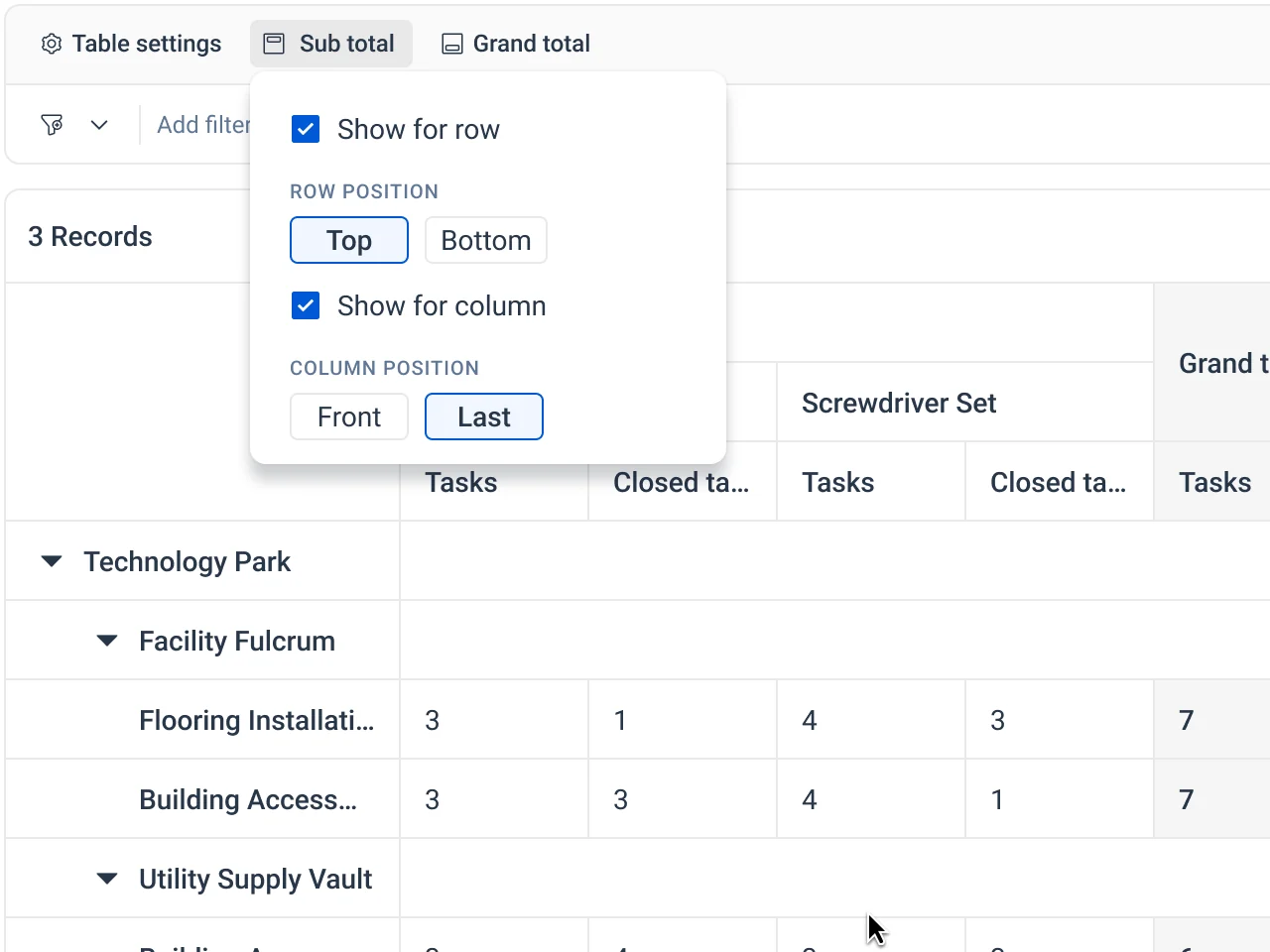Click the Sub total icon
This screenshot has height=952, width=1270.
pos(274,44)
